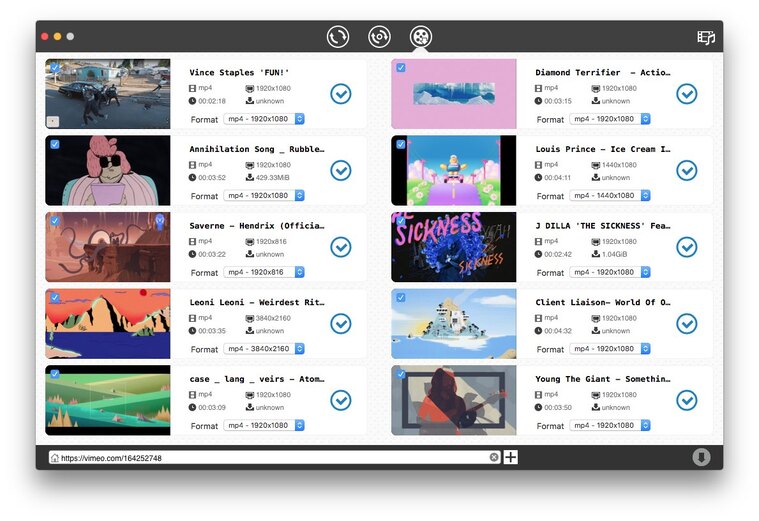Select the Leoni Leoni mountain thumbnail
The image size is (759, 521).
[x=108, y=323]
